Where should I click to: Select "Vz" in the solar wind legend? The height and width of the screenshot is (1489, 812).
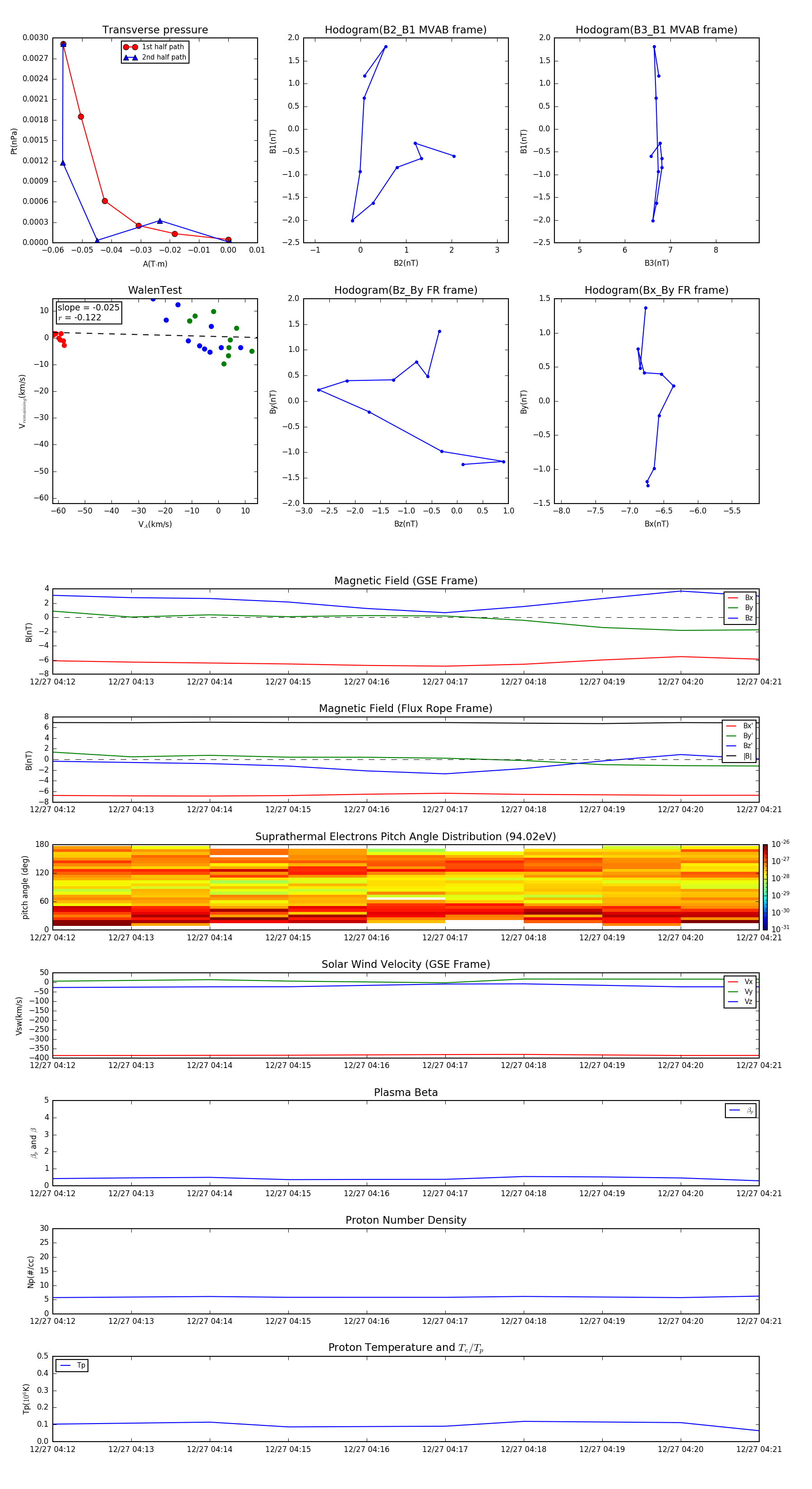(740, 1002)
